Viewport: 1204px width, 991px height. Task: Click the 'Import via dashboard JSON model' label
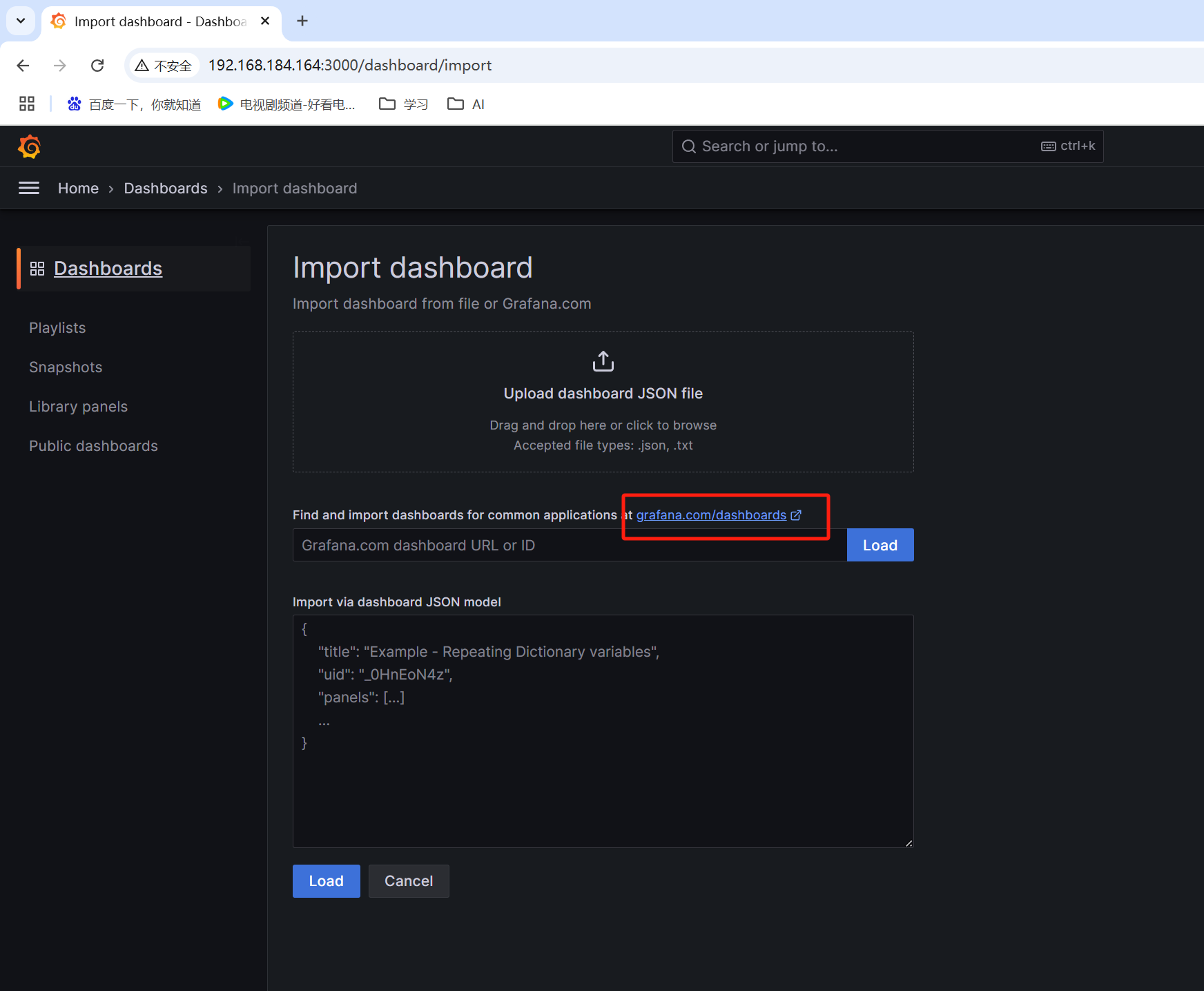point(397,602)
